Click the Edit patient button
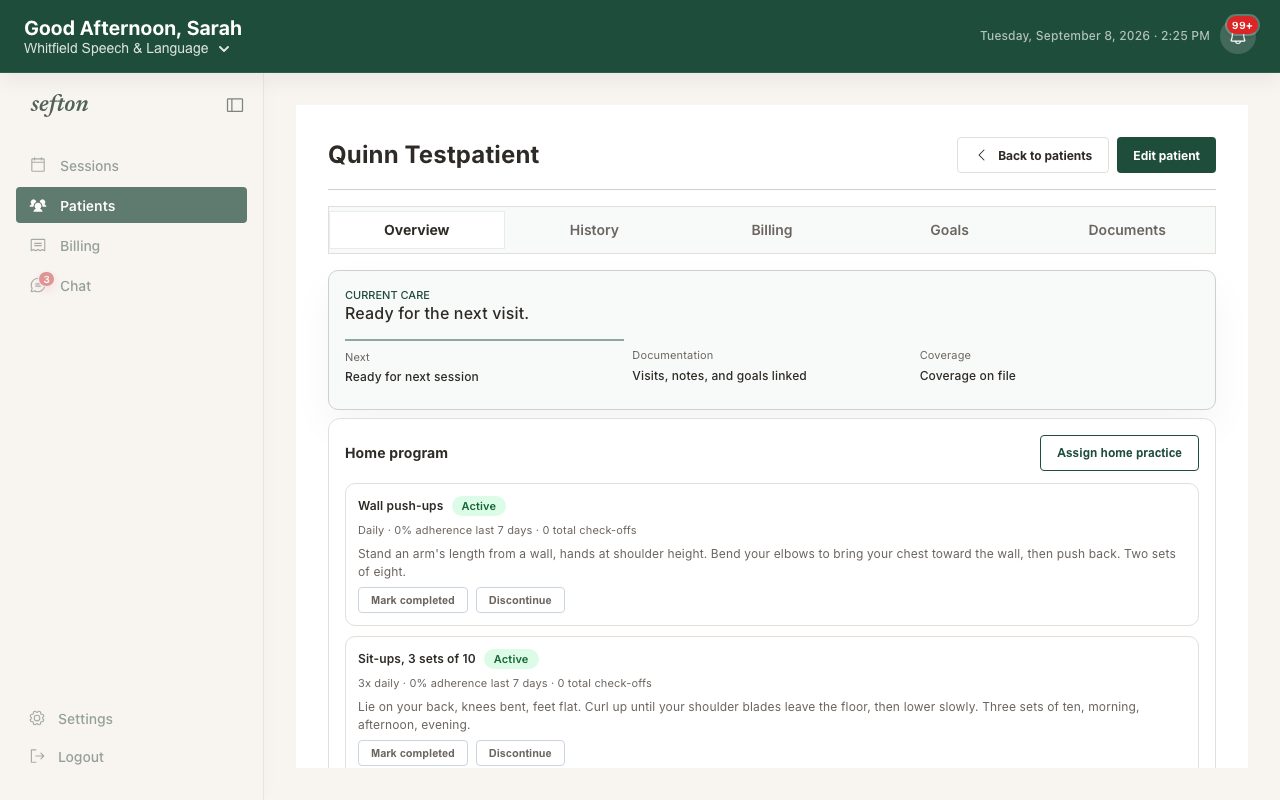The width and height of the screenshot is (1280, 800). coord(1166,155)
